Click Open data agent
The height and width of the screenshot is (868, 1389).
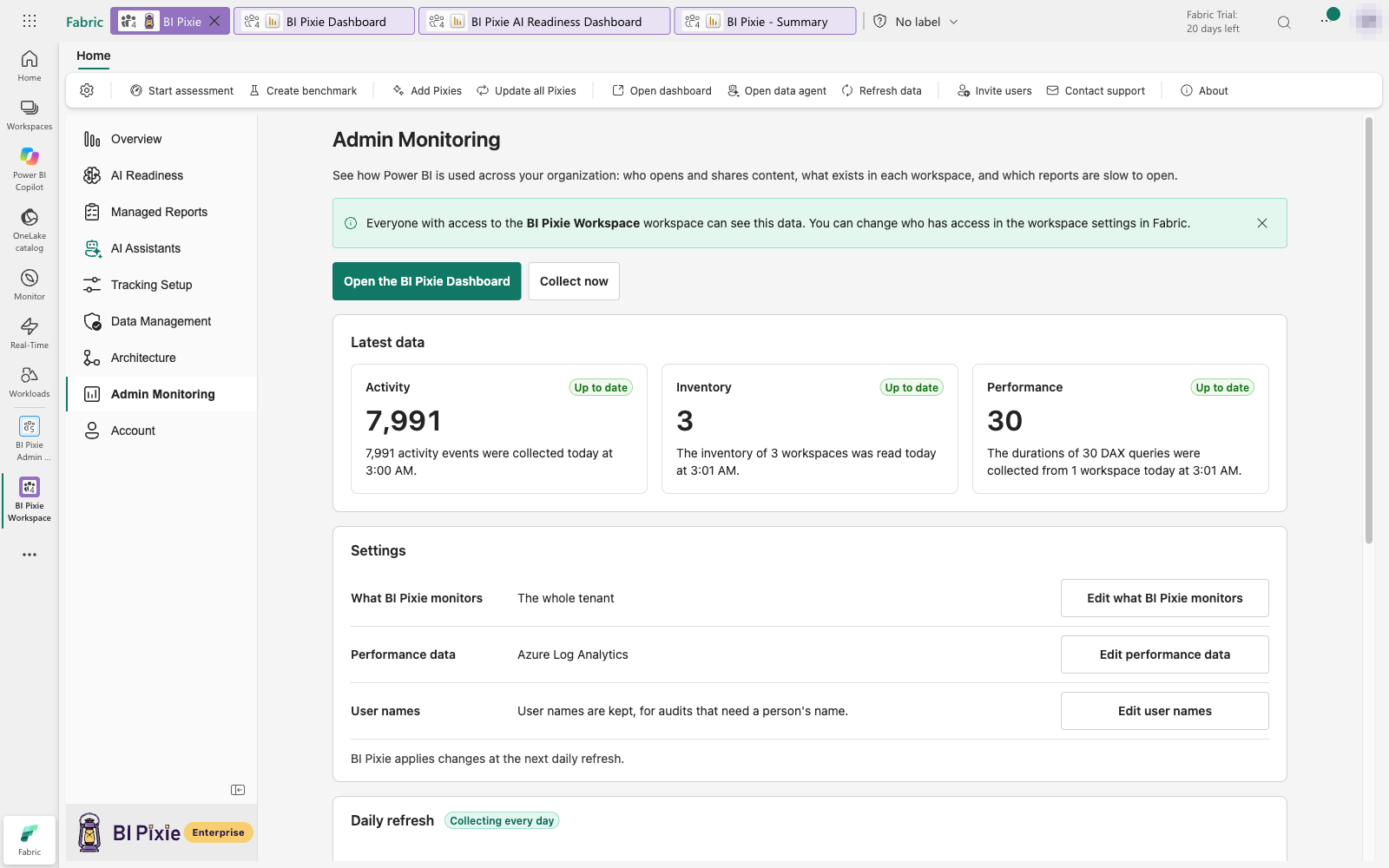click(x=777, y=90)
